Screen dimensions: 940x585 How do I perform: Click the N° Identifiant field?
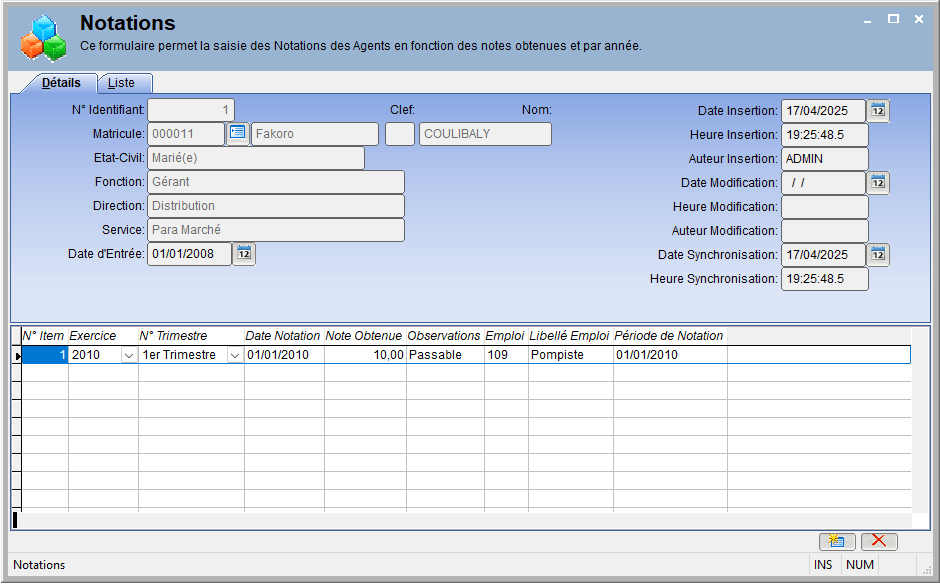pos(191,110)
